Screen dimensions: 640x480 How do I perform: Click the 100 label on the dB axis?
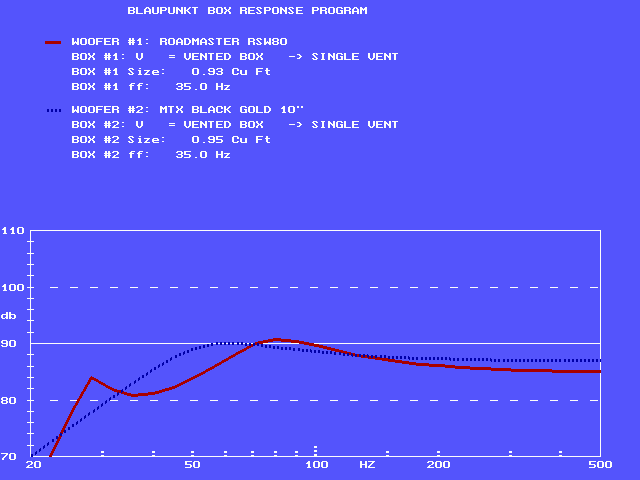click(13, 288)
